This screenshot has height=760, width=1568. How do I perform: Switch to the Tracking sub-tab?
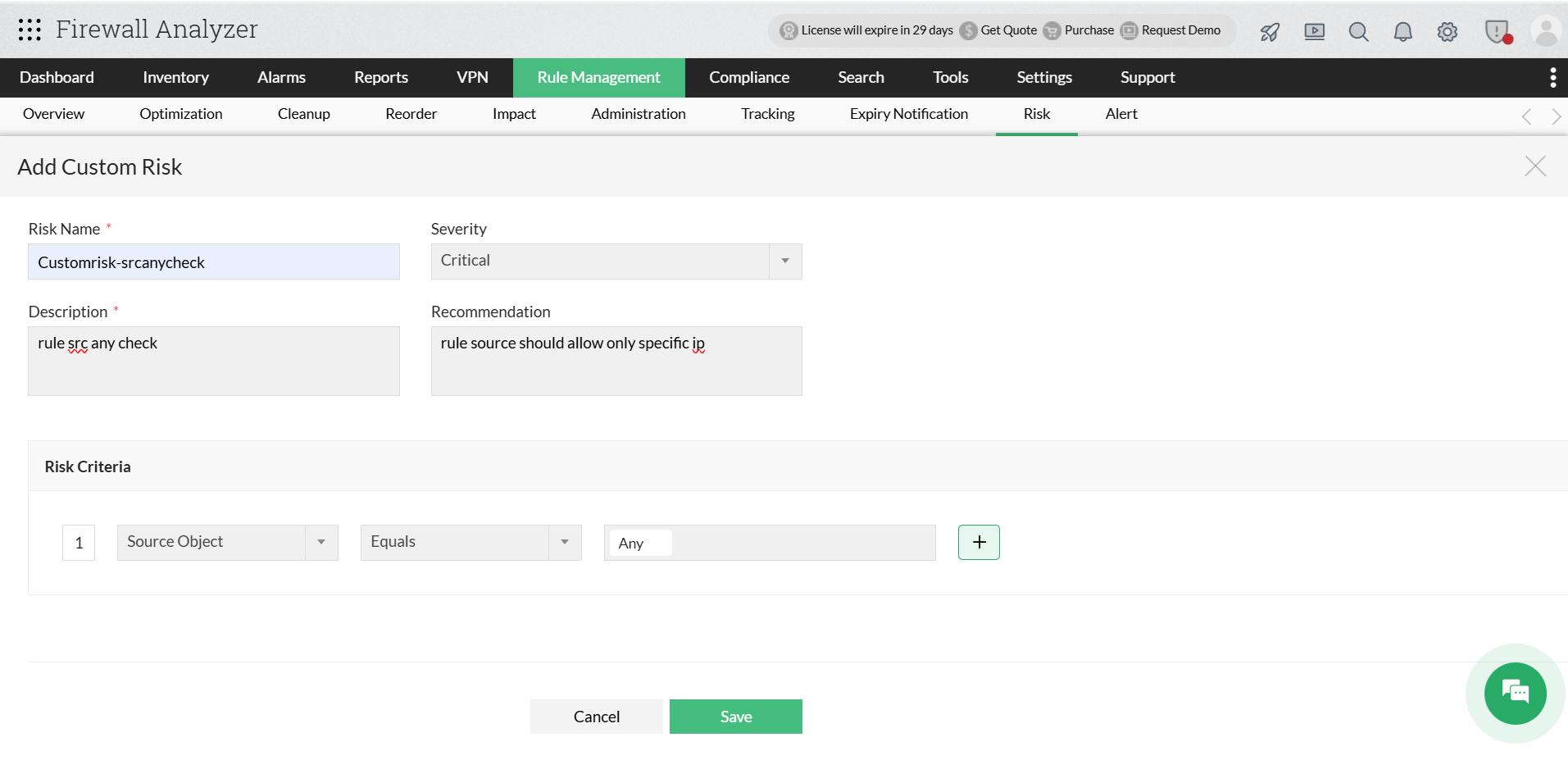click(768, 114)
